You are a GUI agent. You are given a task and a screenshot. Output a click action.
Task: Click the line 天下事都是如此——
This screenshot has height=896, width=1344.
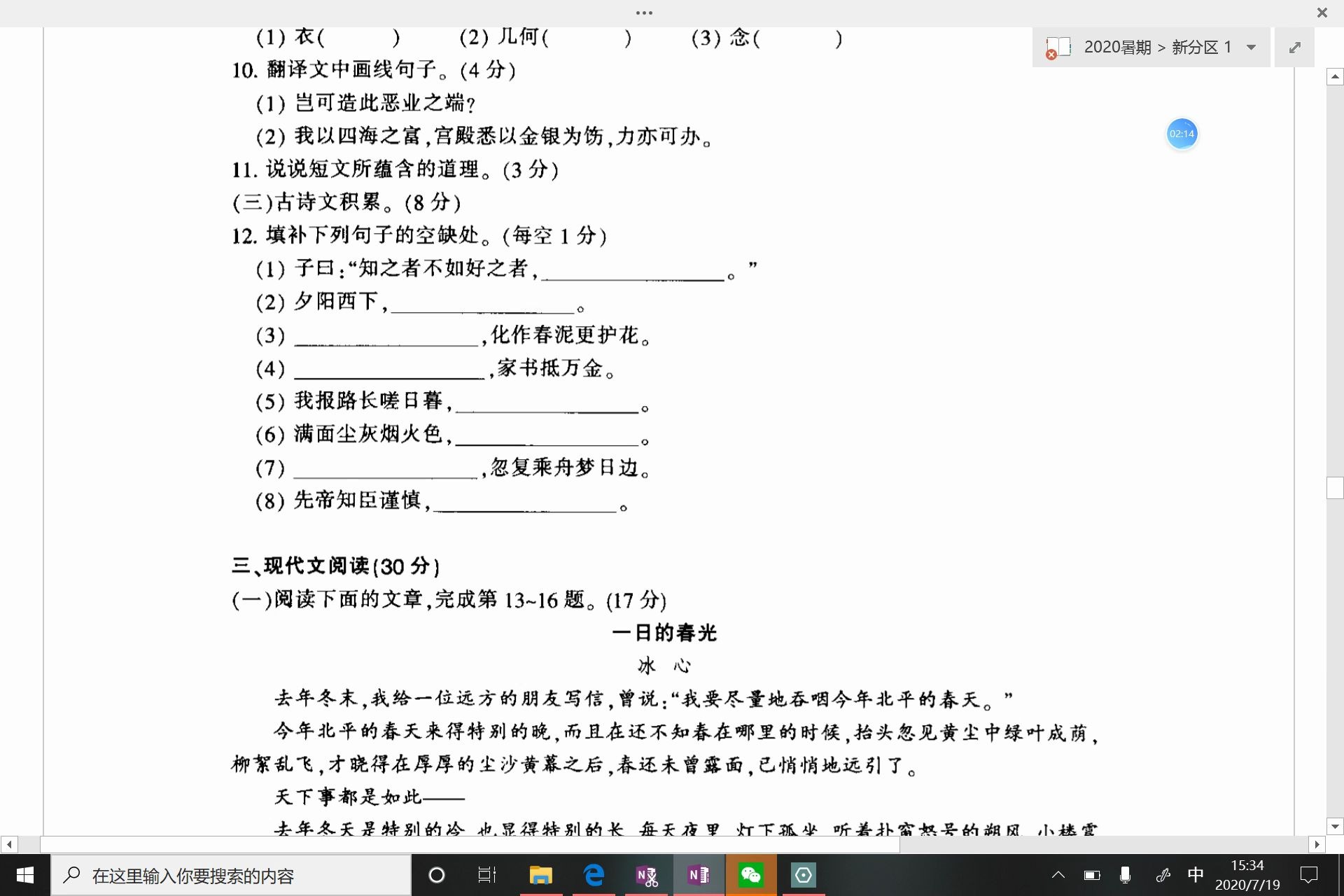pos(370,797)
